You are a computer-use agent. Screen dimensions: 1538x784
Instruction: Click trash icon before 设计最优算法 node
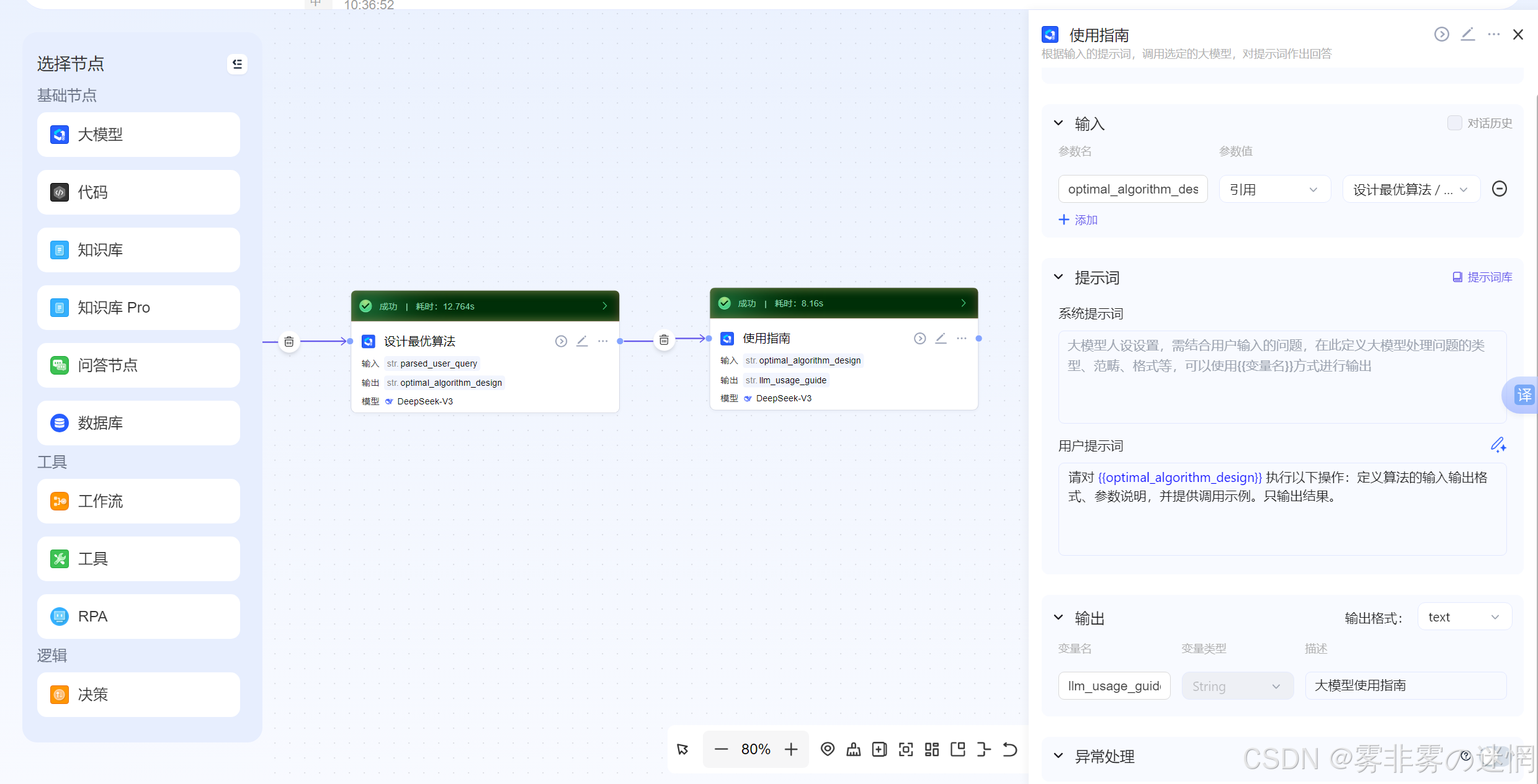pyautogui.click(x=289, y=342)
